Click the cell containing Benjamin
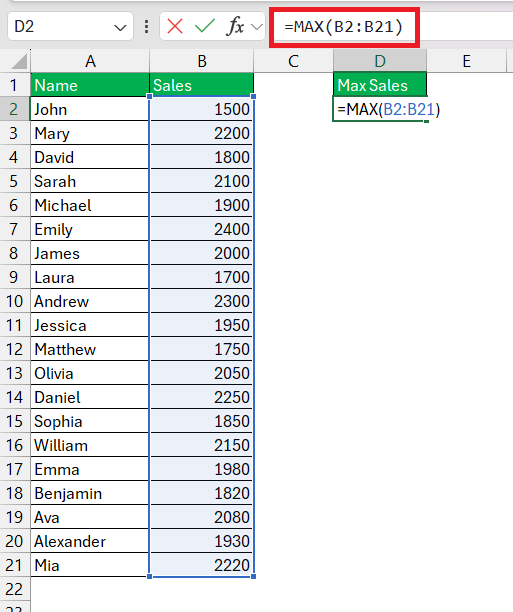Screen dimensions: 513x612 coord(90,493)
